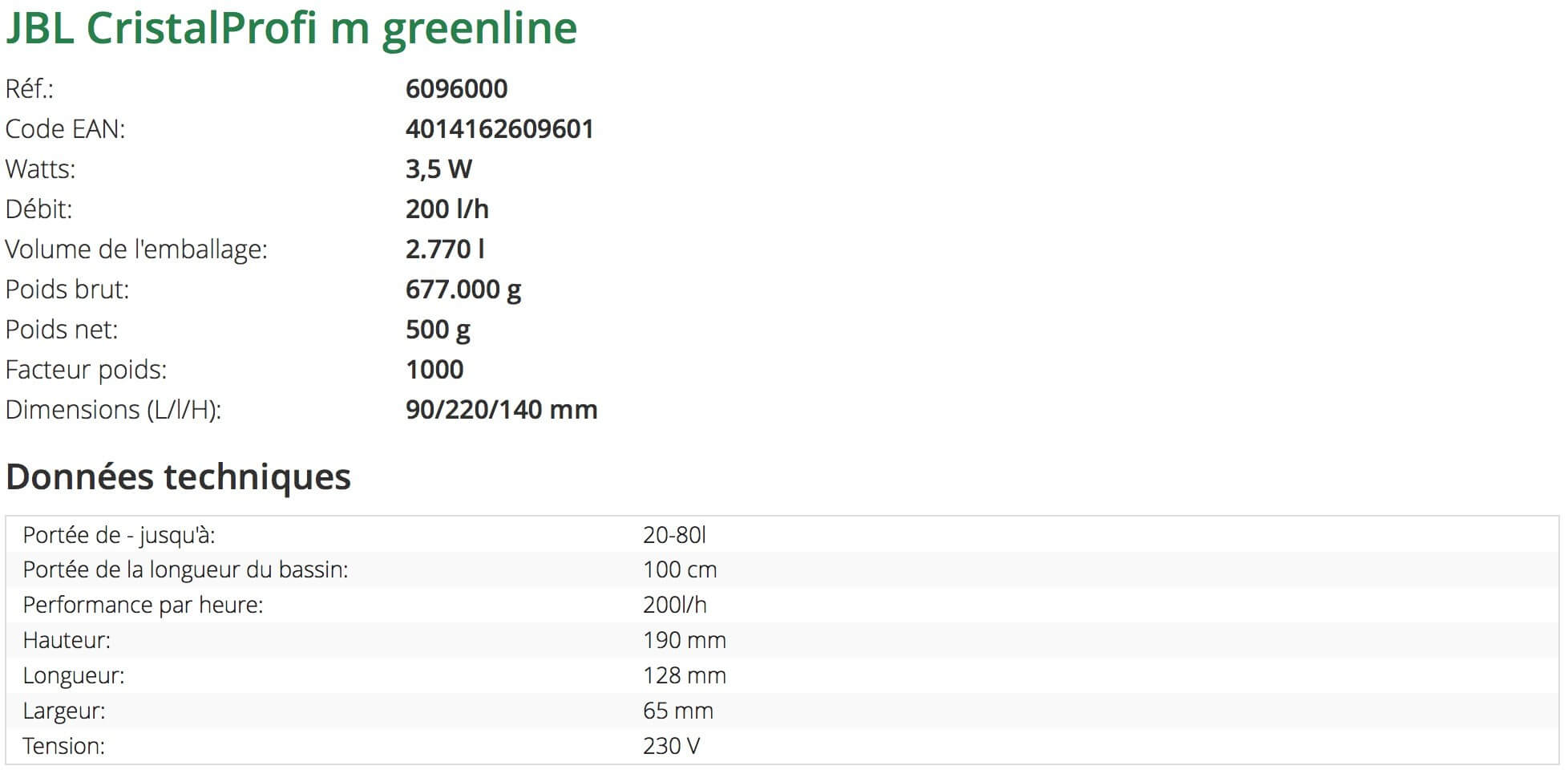Select the 500 g value
Screen dimensions: 1568x778
click(x=438, y=330)
